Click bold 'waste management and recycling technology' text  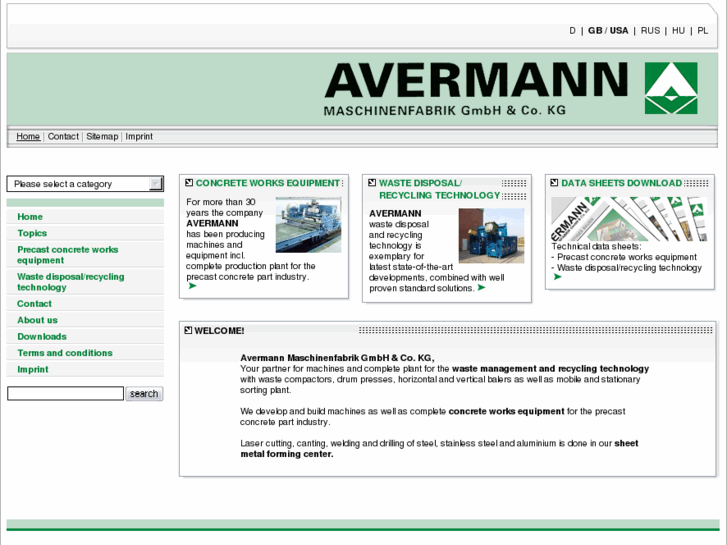point(550,369)
